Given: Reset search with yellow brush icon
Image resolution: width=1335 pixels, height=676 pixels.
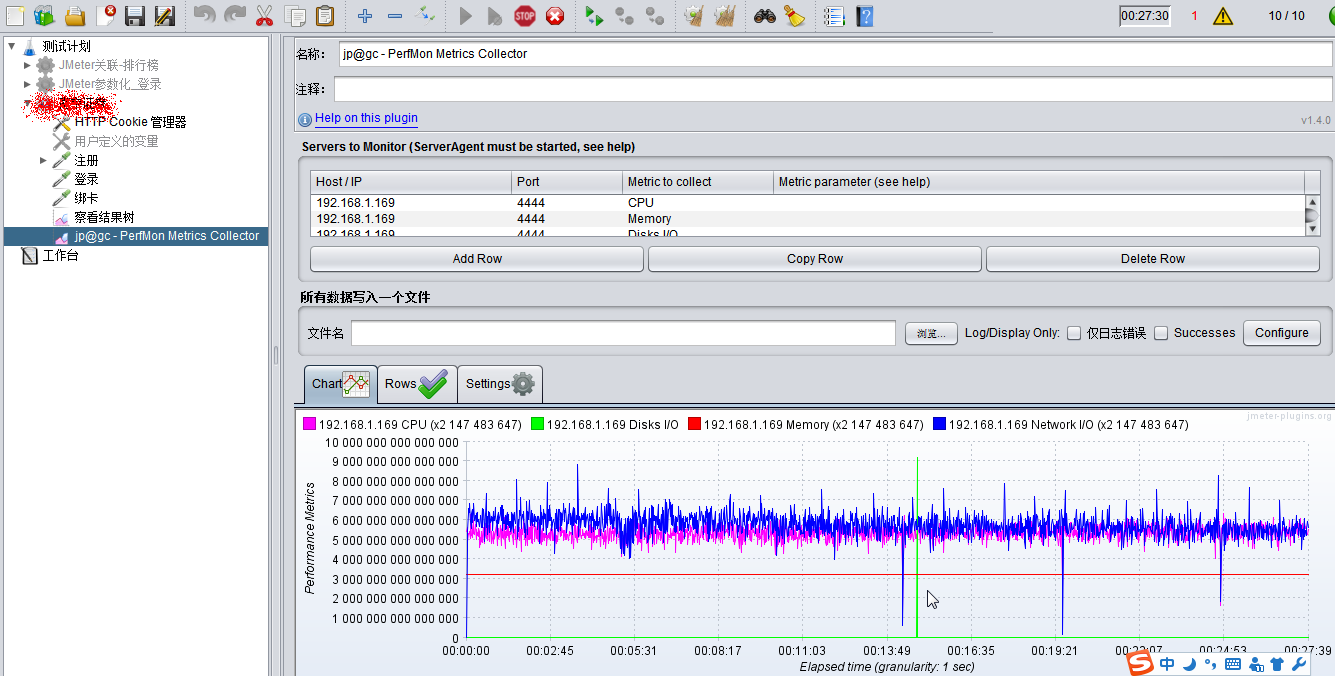Looking at the screenshot, I should (795, 15).
